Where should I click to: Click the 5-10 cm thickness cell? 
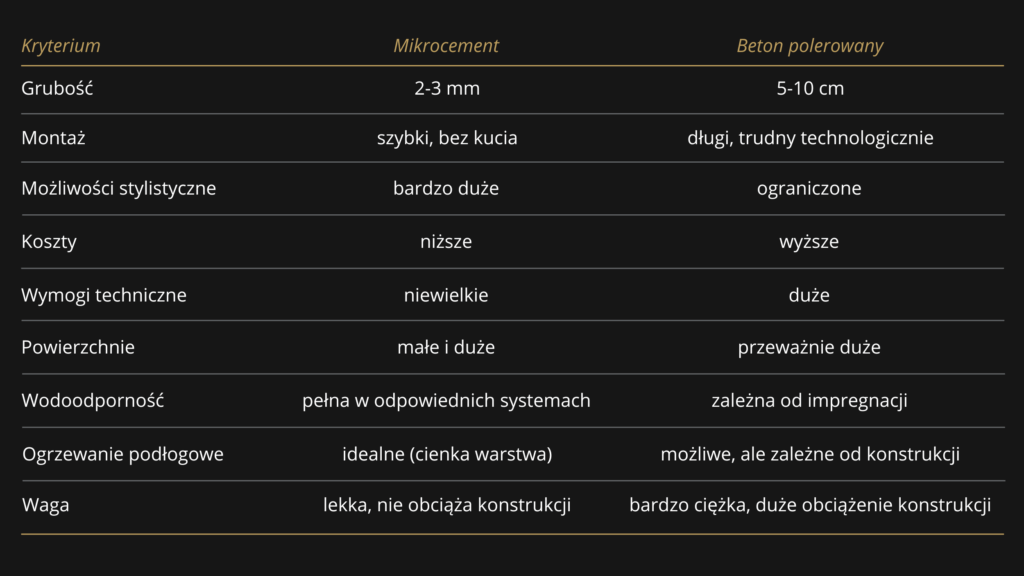[x=810, y=88]
